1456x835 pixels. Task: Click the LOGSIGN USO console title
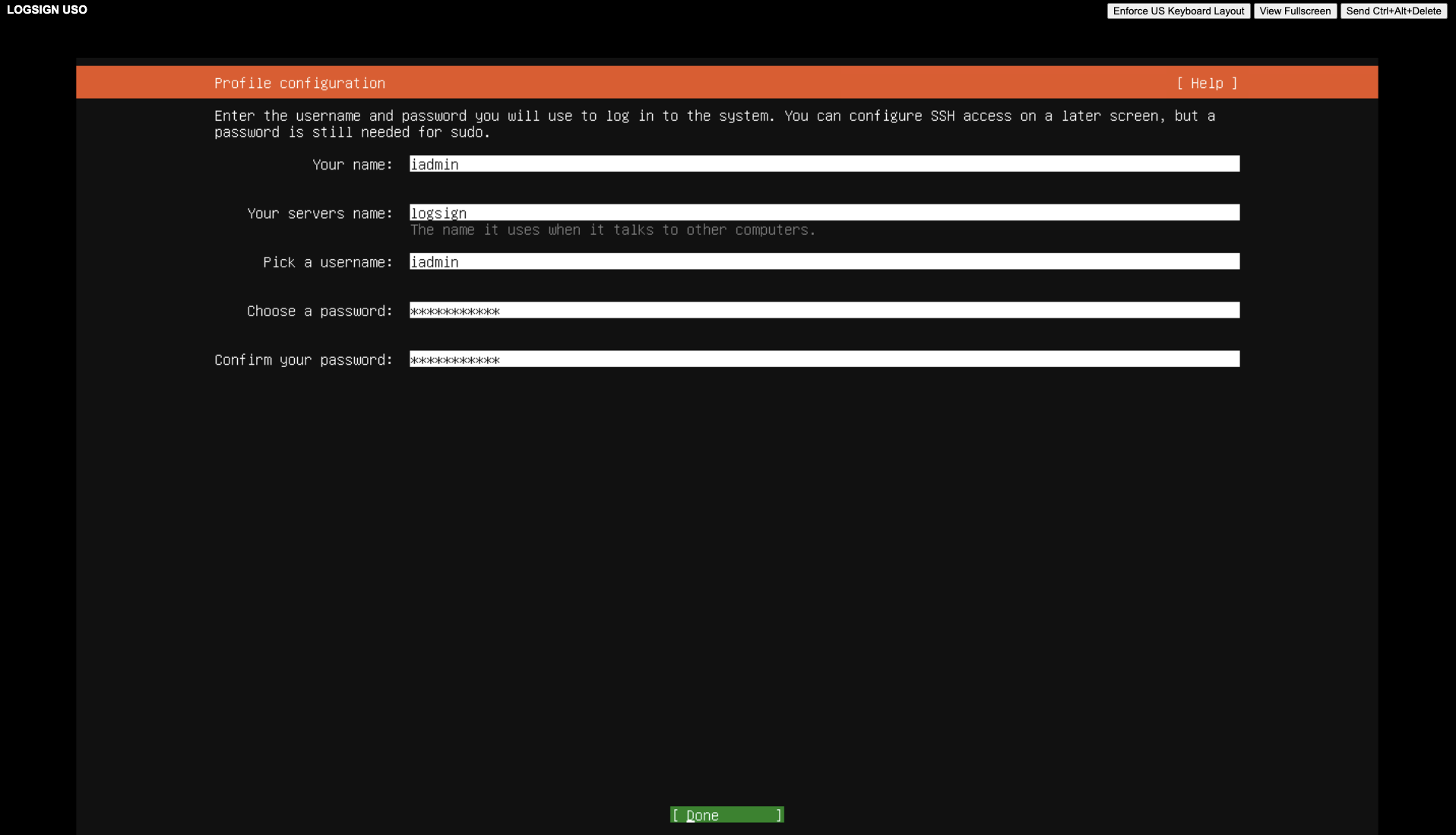pyautogui.click(x=47, y=10)
